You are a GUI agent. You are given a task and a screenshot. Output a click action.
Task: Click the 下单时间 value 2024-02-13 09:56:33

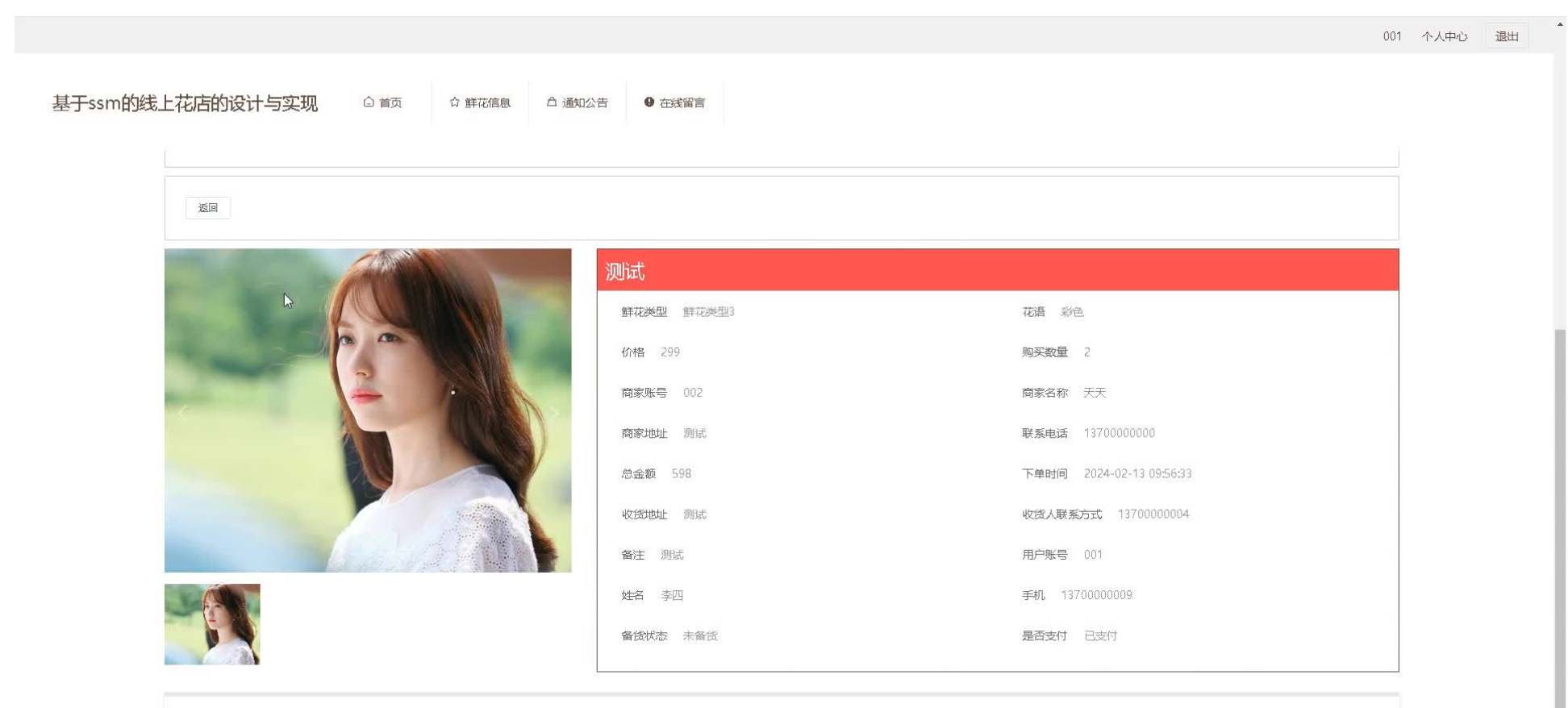pyautogui.click(x=1138, y=473)
